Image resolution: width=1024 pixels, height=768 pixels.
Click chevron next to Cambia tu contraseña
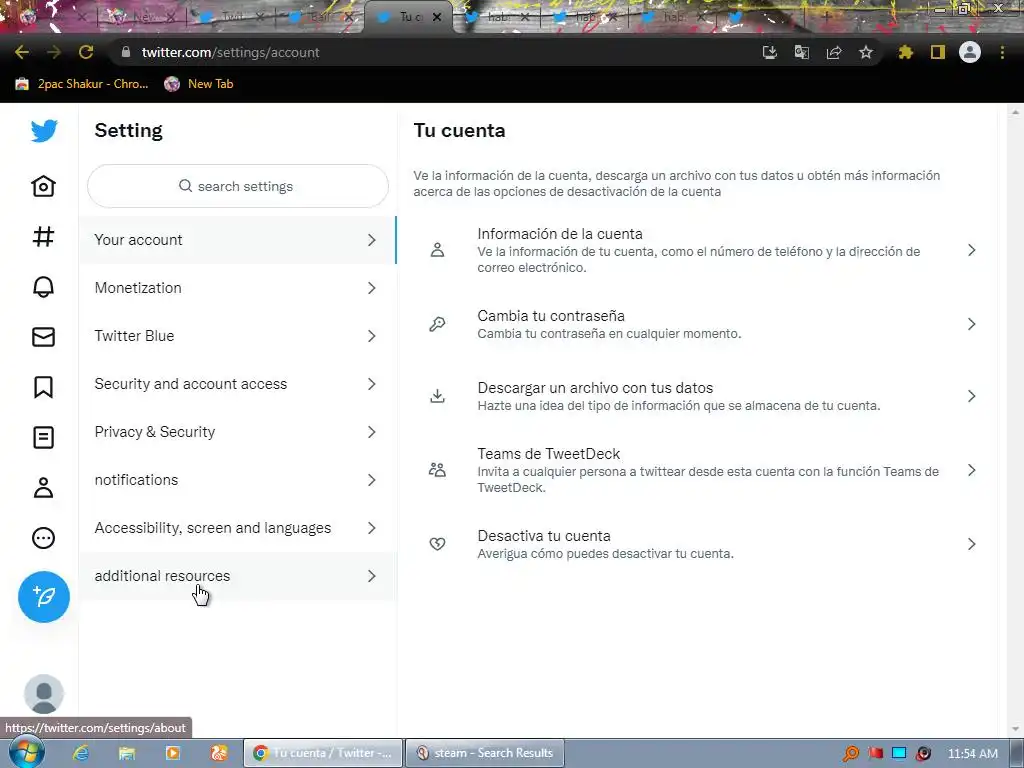pyautogui.click(x=972, y=324)
